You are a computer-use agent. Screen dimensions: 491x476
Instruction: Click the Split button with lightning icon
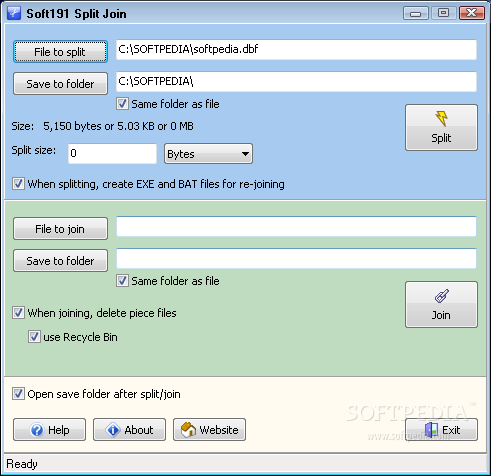click(441, 128)
